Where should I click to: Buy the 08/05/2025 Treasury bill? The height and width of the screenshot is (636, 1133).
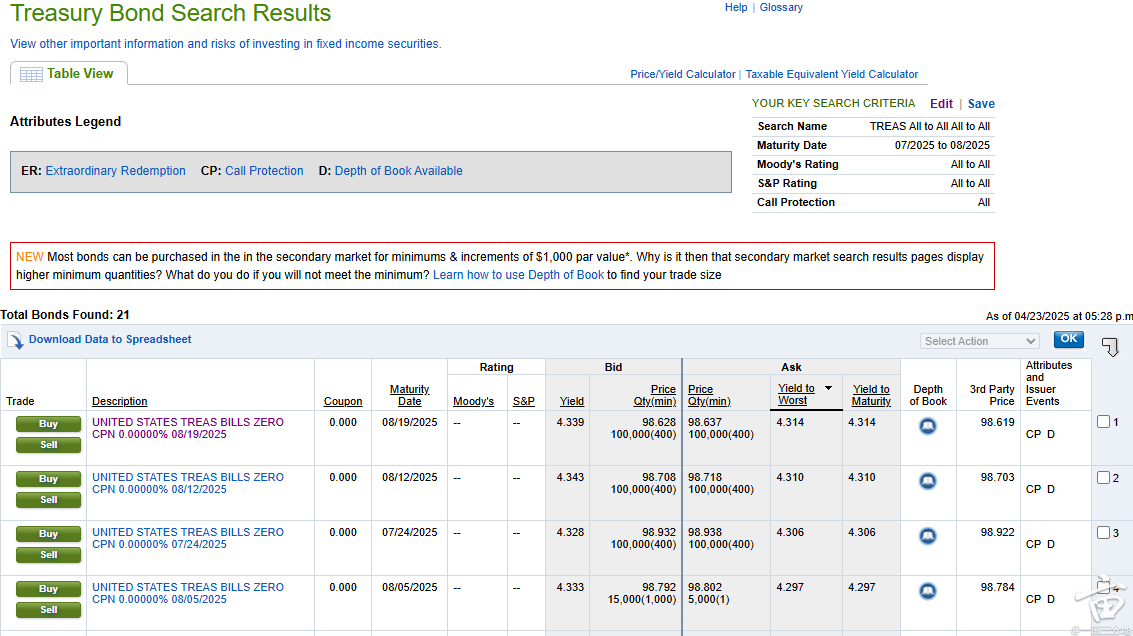(x=48, y=589)
